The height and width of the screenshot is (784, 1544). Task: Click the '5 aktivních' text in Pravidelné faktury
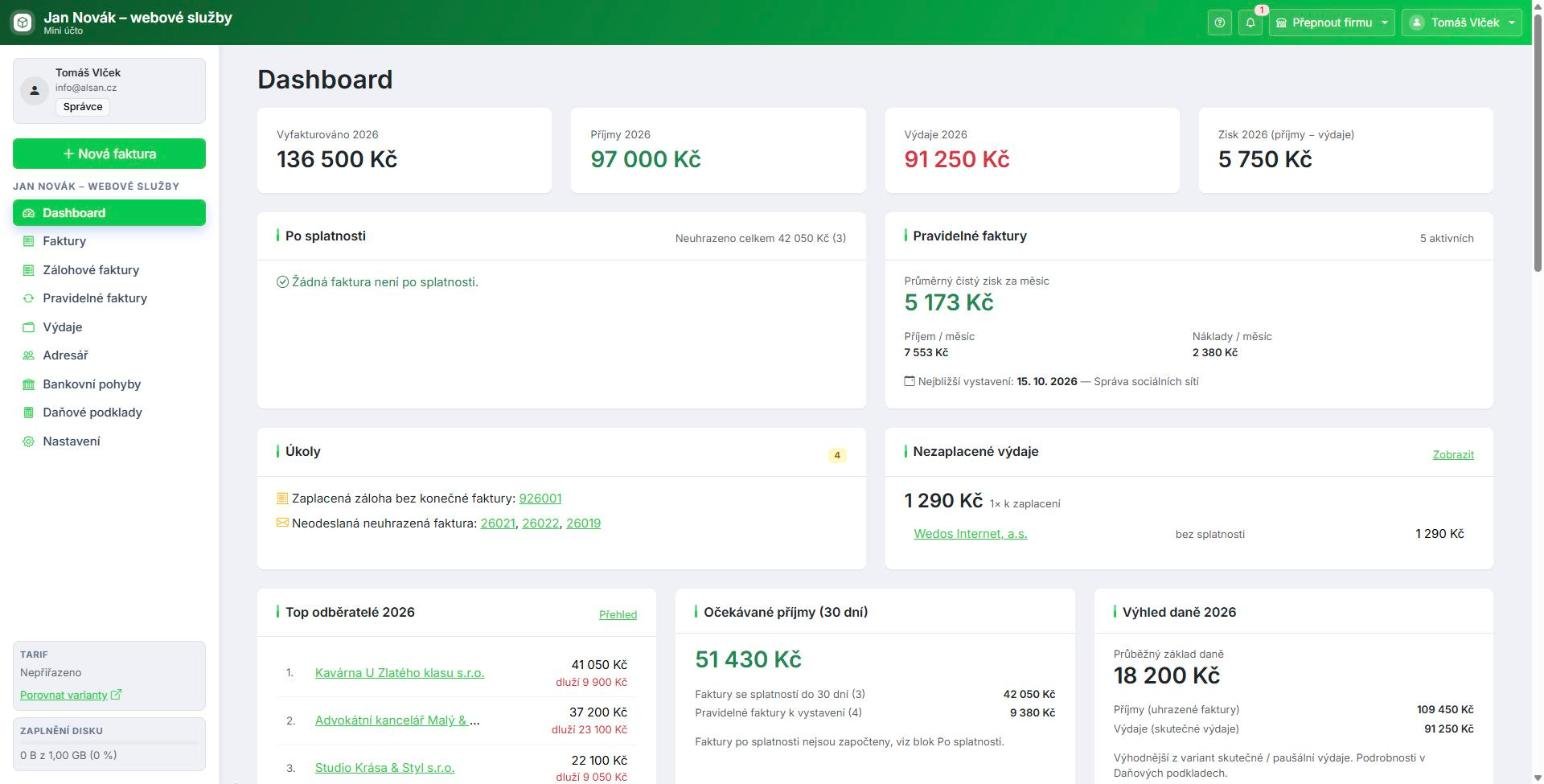coord(1446,238)
